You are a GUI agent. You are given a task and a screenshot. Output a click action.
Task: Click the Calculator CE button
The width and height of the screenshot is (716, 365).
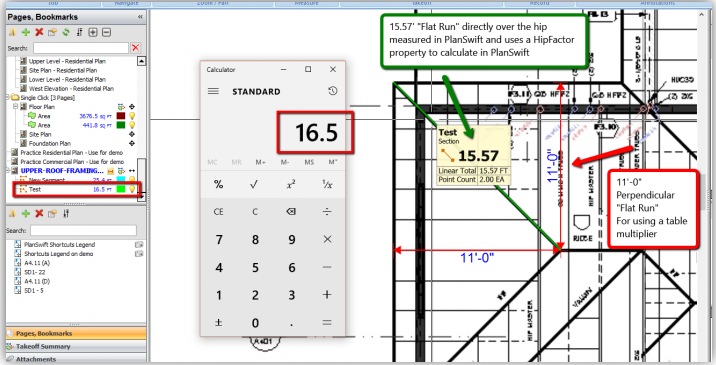219,212
